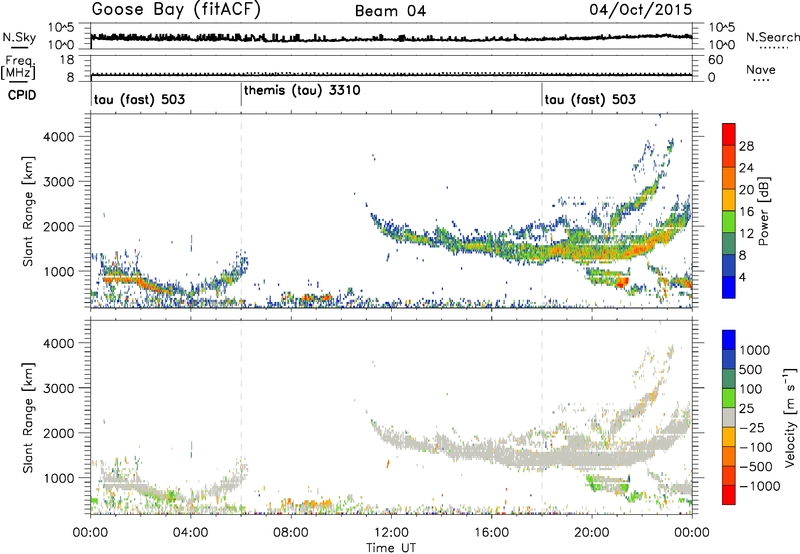The image size is (800, 554).
Task: Pick the gray Velocity segment between 25 and -25
Action: 729,418
